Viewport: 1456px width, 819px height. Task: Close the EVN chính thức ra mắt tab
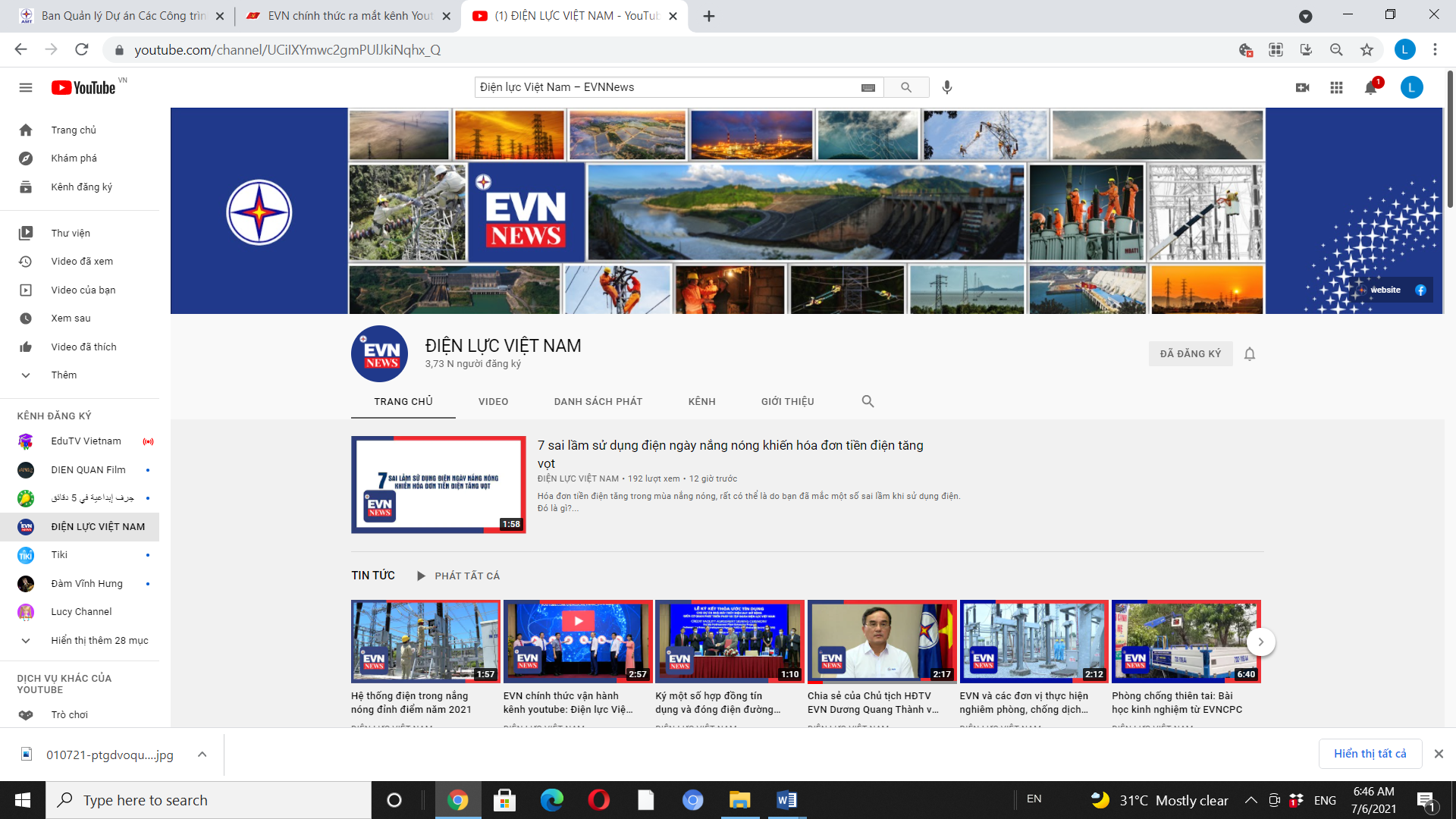(447, 16)
